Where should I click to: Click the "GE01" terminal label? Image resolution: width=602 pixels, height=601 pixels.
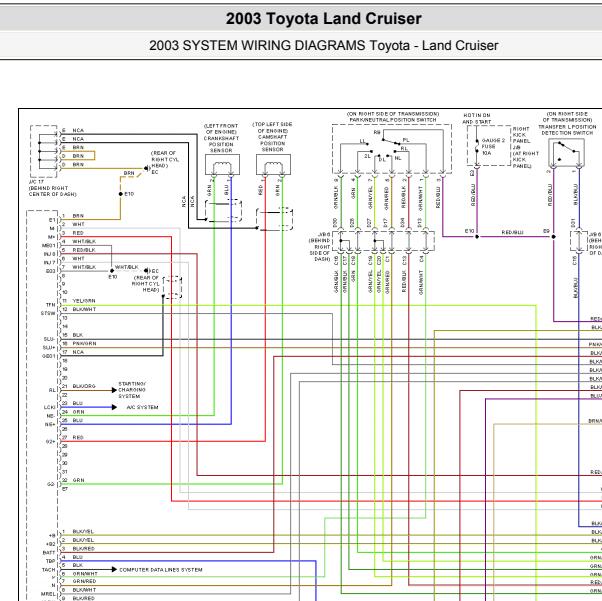coord(49,356)
